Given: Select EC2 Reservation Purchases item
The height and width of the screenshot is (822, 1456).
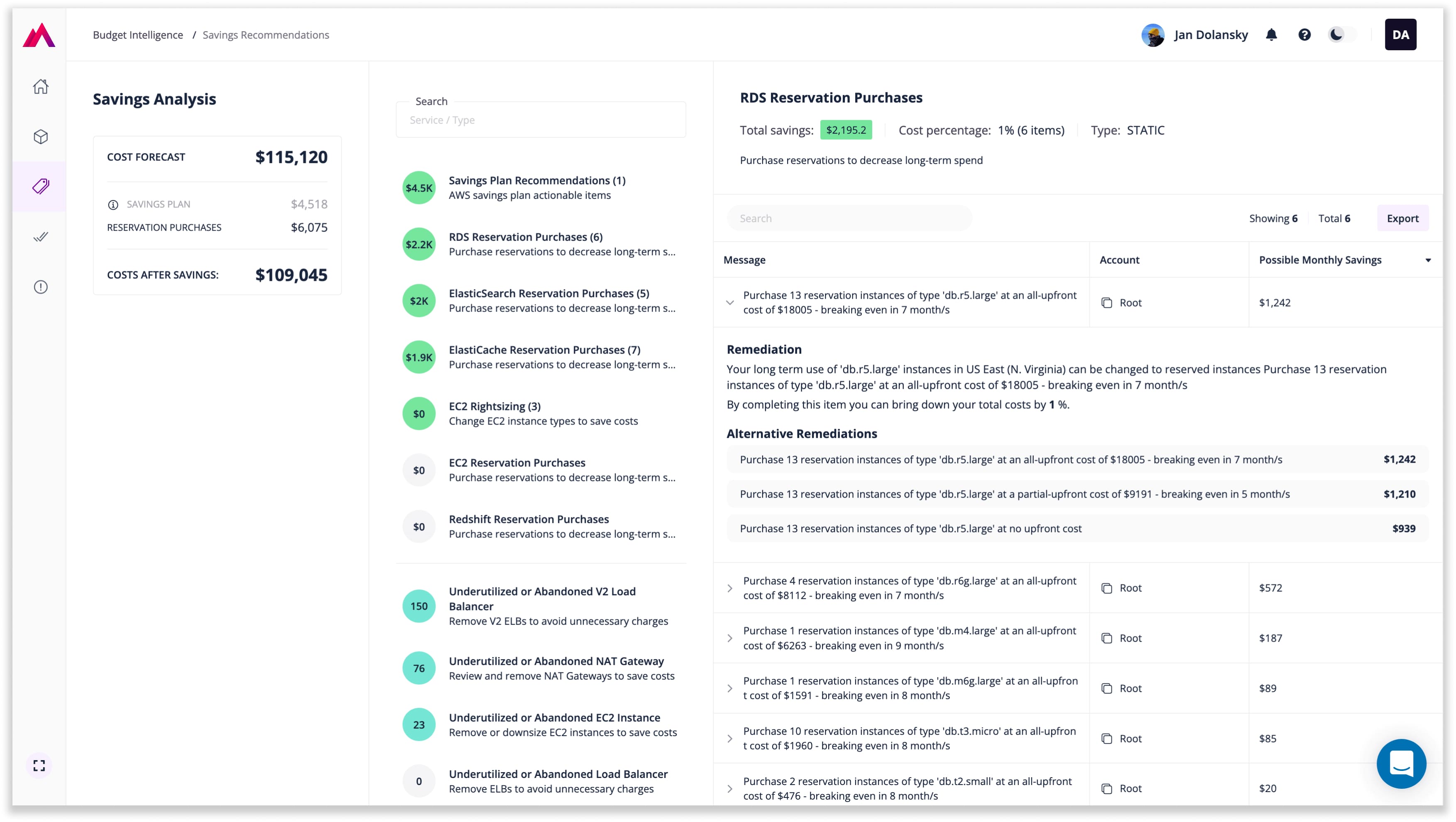Looking at the screenshot, I should (x=541, y=470).
